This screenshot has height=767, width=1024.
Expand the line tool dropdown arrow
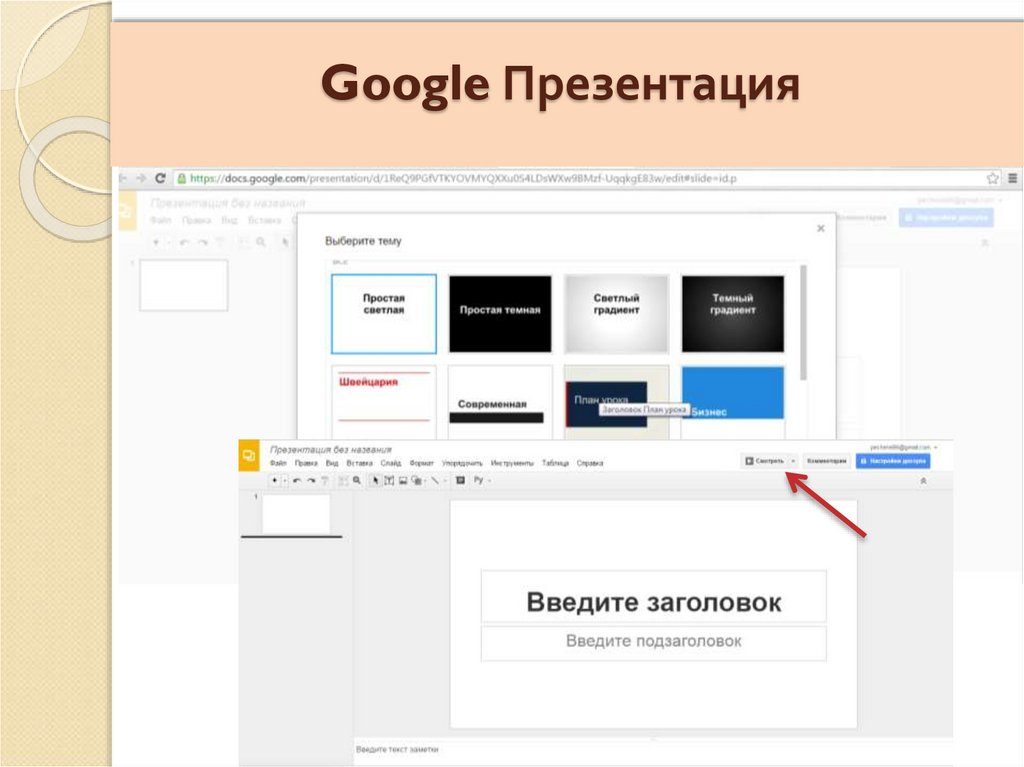point(445,480)
